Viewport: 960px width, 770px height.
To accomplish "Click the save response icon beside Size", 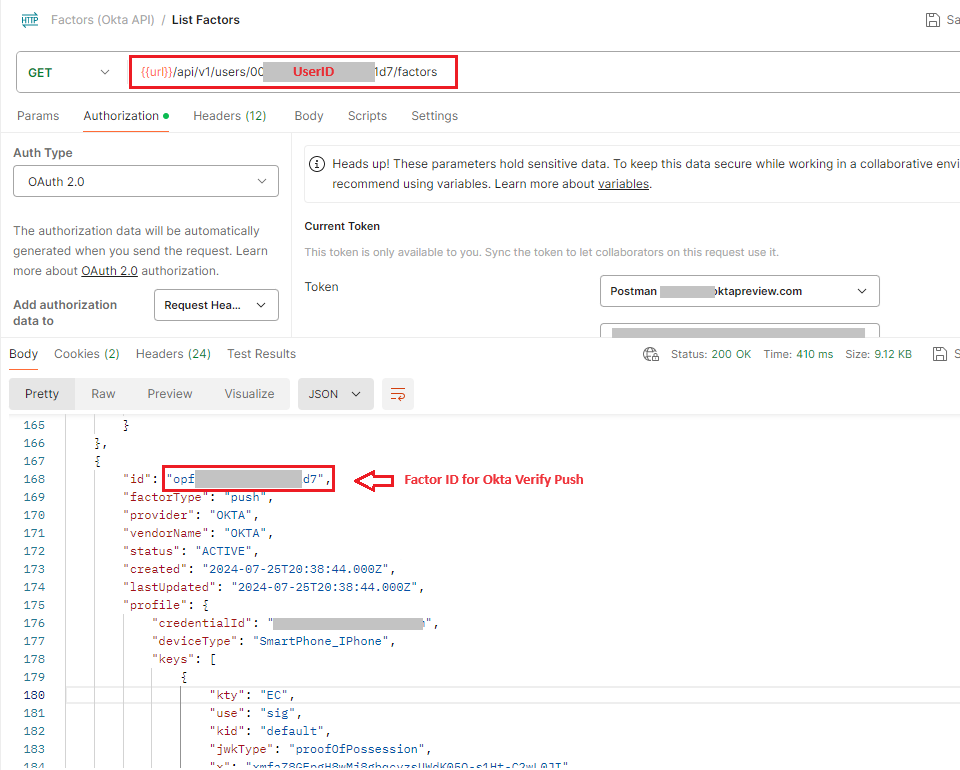I will [x=939, y=354].
